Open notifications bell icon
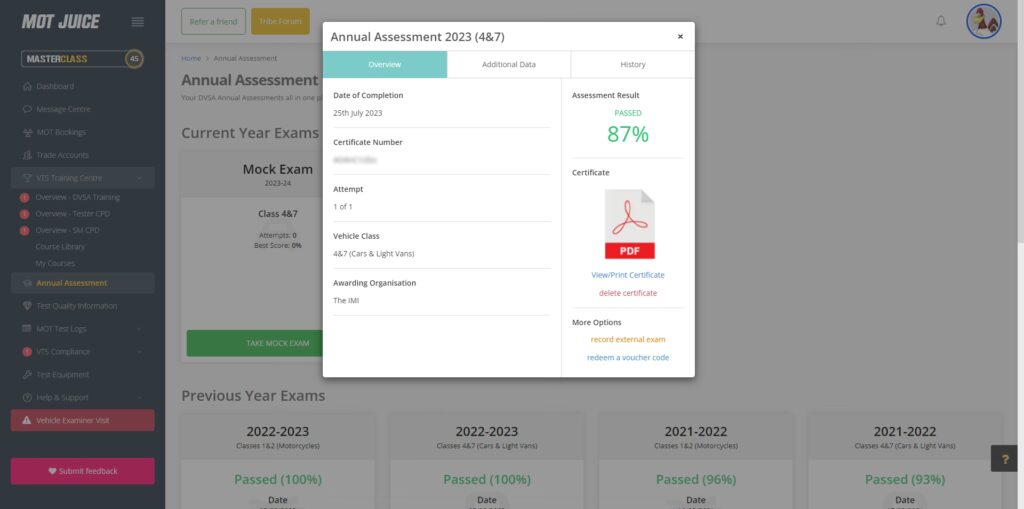Viewport: 1024px width, 509px height. 940,21
